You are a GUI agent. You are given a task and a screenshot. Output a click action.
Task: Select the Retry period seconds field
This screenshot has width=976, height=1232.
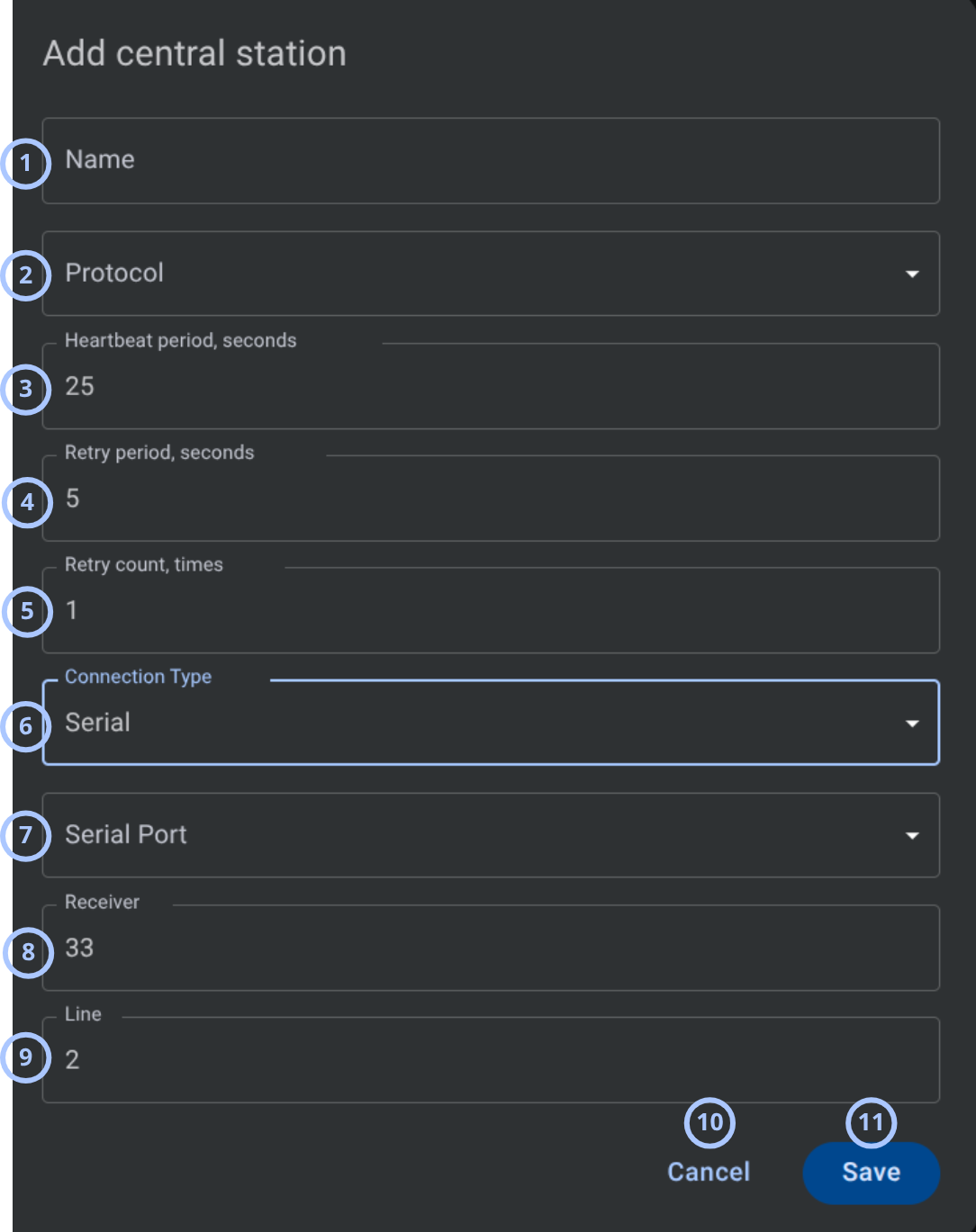point(491,499)
